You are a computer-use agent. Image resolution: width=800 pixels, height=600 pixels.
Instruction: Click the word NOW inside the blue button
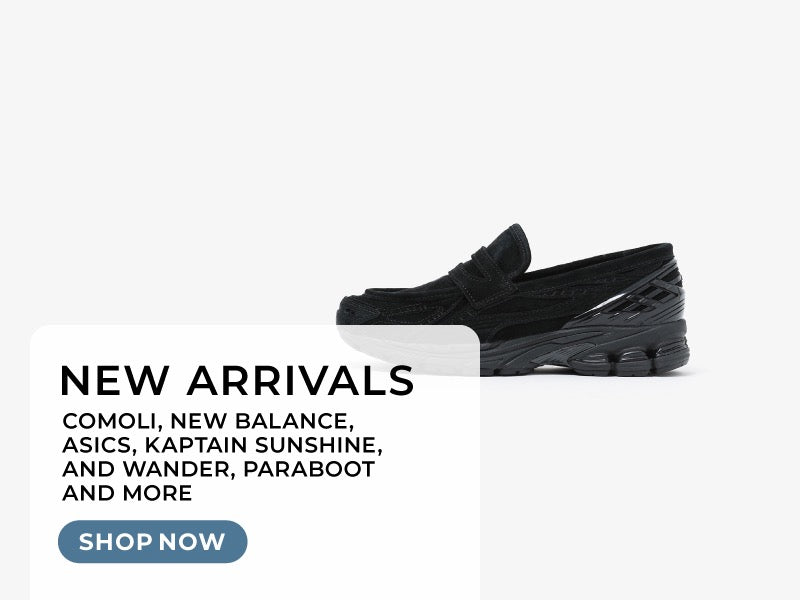(192, 542)
